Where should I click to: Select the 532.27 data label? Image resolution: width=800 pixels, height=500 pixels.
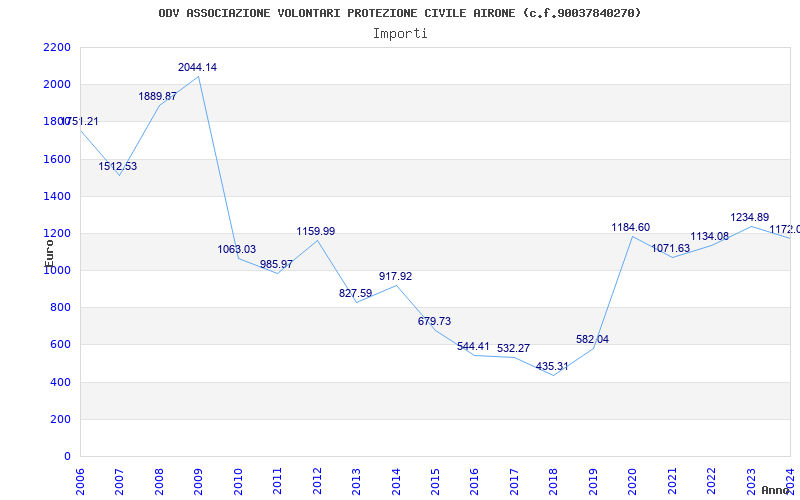(513, 348)
